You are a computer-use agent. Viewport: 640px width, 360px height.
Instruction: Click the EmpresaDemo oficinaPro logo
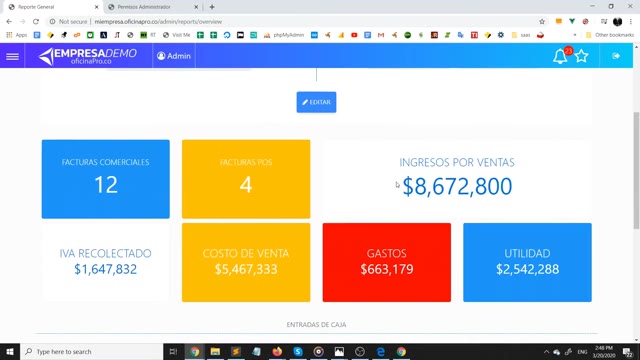pos(88,56)
